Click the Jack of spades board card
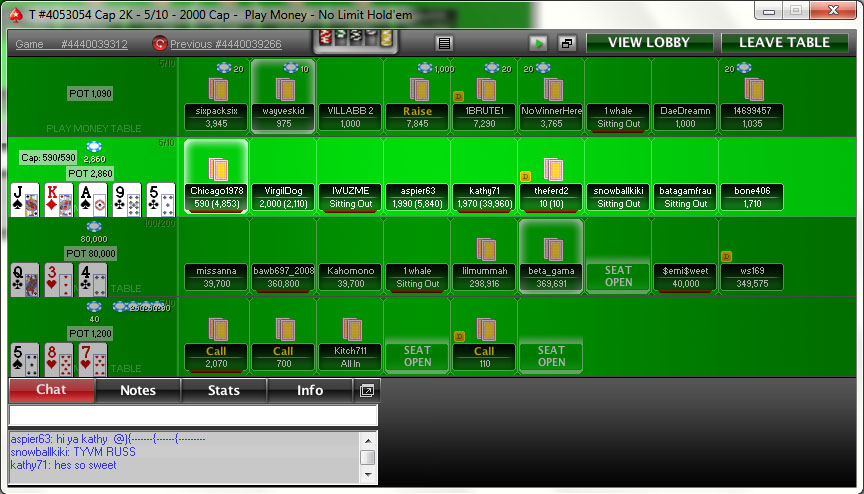Viewport: 864px width, 494px height. coord(25,199)
